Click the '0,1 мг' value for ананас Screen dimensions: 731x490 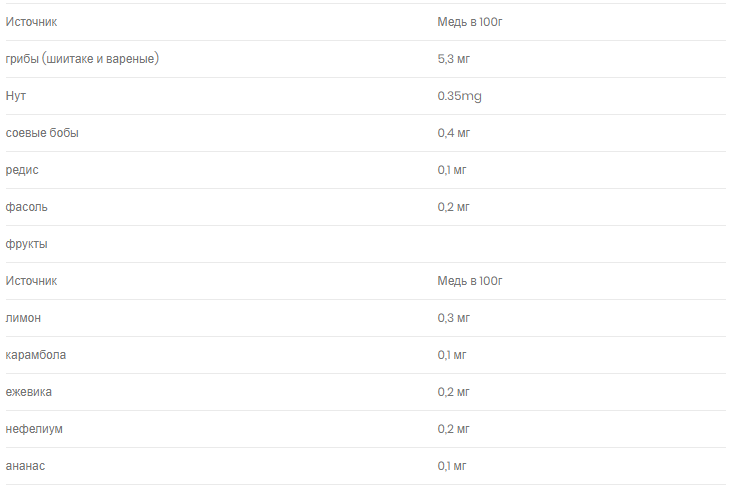(452, 466)
